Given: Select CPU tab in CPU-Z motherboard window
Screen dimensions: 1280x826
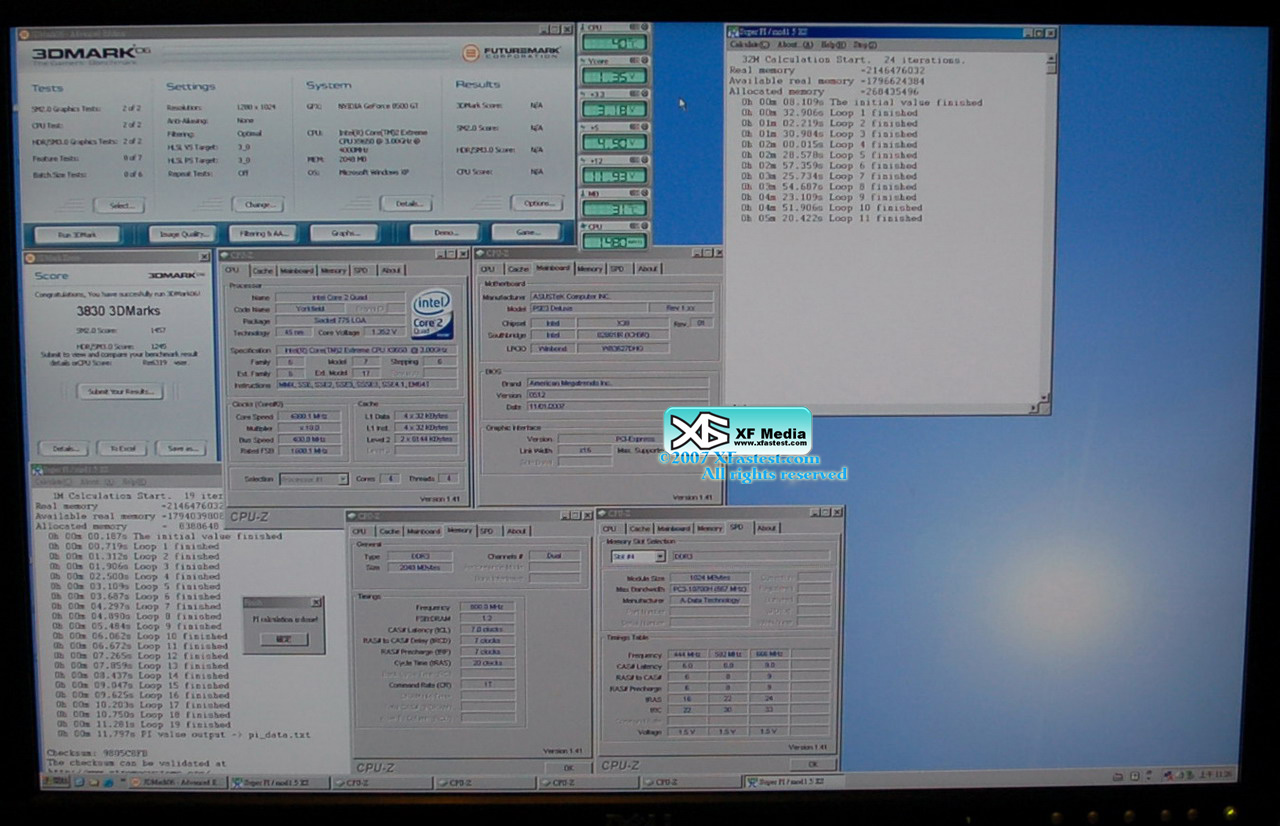Looking at the screenshot, I should (488, 268).
